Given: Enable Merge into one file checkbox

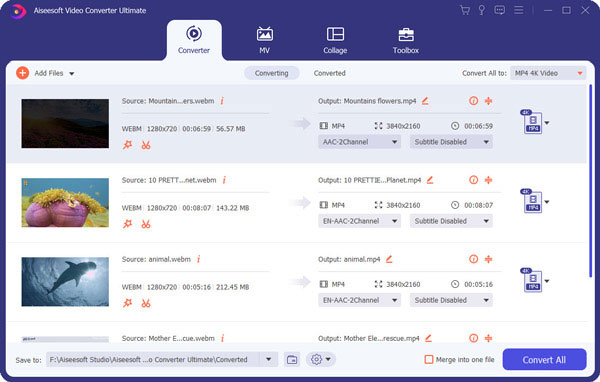Looking at the screenshot, I should pyautogui.click(x=429, y=359).
